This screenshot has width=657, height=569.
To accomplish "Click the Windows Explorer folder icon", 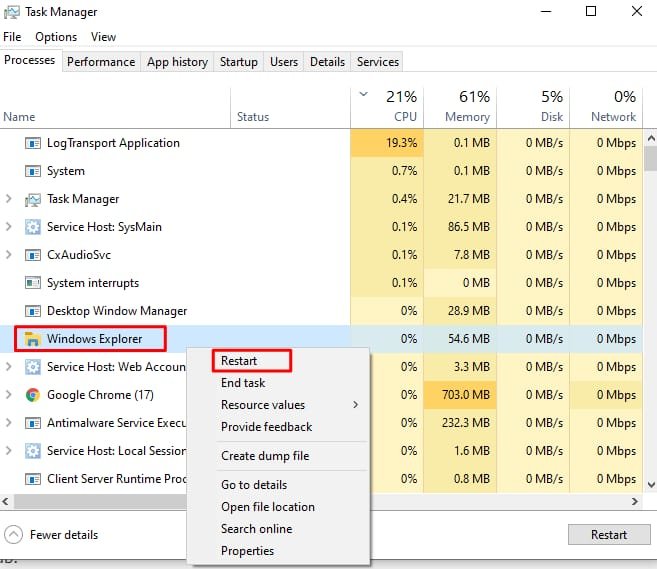I will [33, 339].
